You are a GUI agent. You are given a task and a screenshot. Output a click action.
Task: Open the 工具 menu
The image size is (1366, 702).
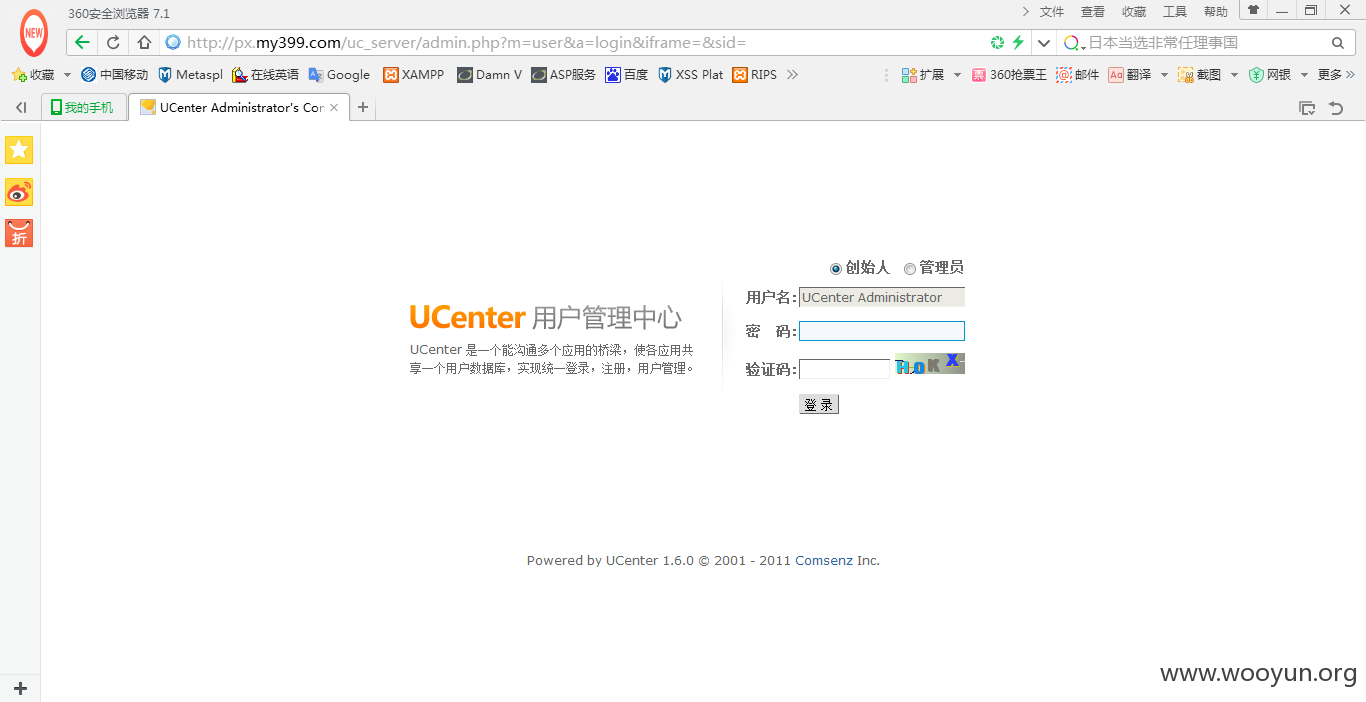coord(1175,12)
